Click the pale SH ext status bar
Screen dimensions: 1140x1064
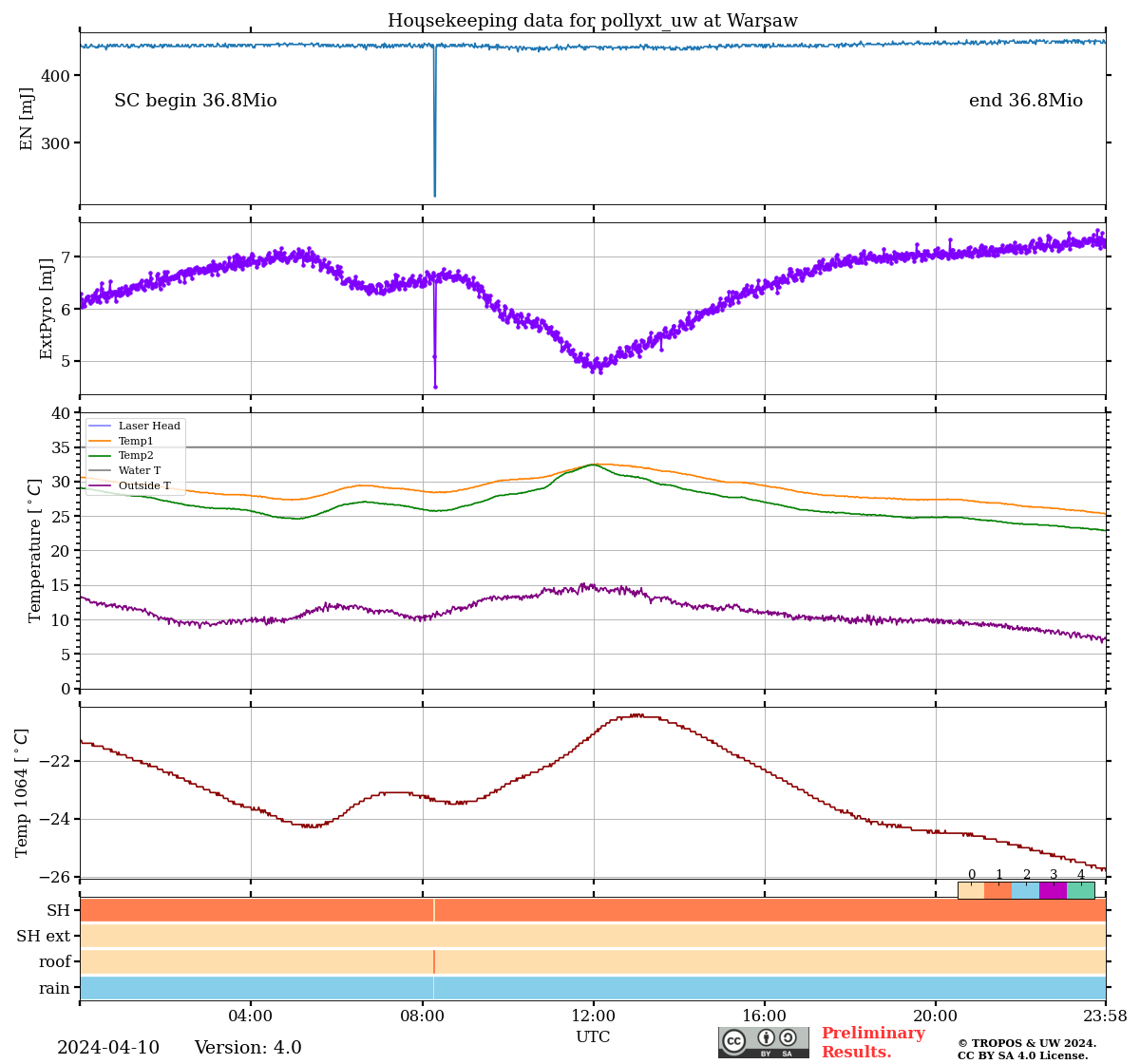(x=593, y=936)
